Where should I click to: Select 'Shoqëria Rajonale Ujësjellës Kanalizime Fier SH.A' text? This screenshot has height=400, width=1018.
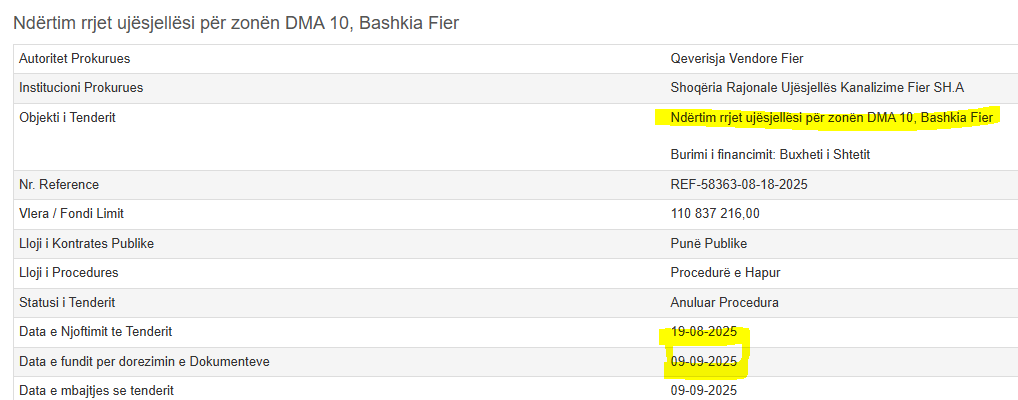click(x=817, y=88)
